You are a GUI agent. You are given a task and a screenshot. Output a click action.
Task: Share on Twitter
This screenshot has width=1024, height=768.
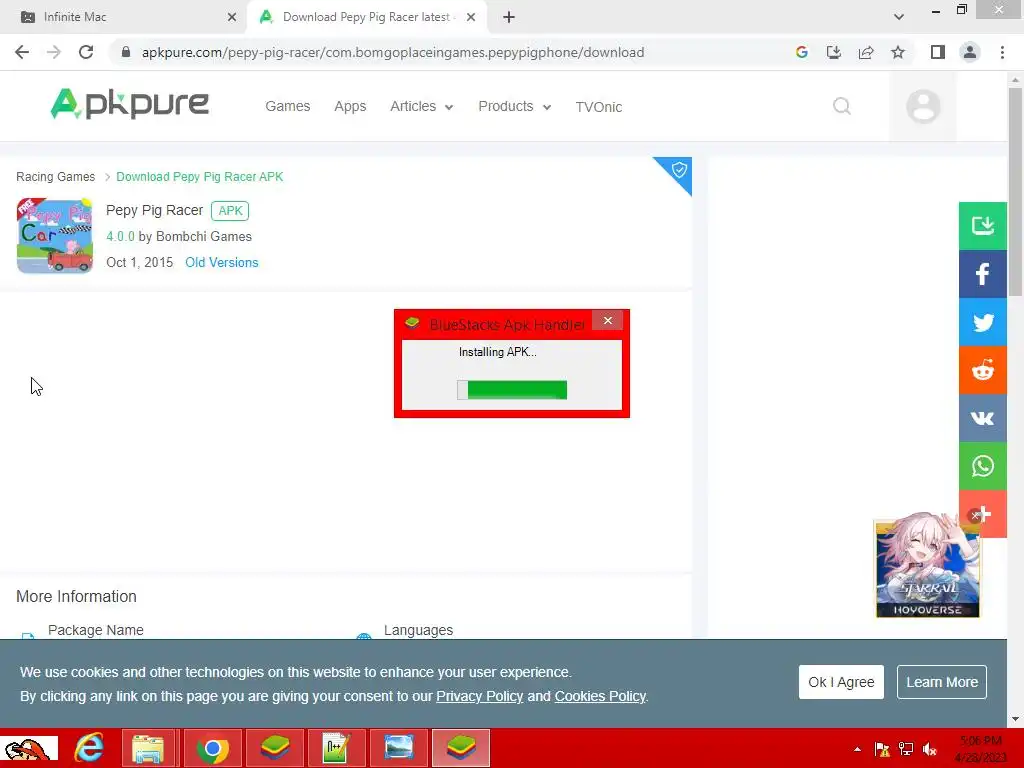point(982,322)
